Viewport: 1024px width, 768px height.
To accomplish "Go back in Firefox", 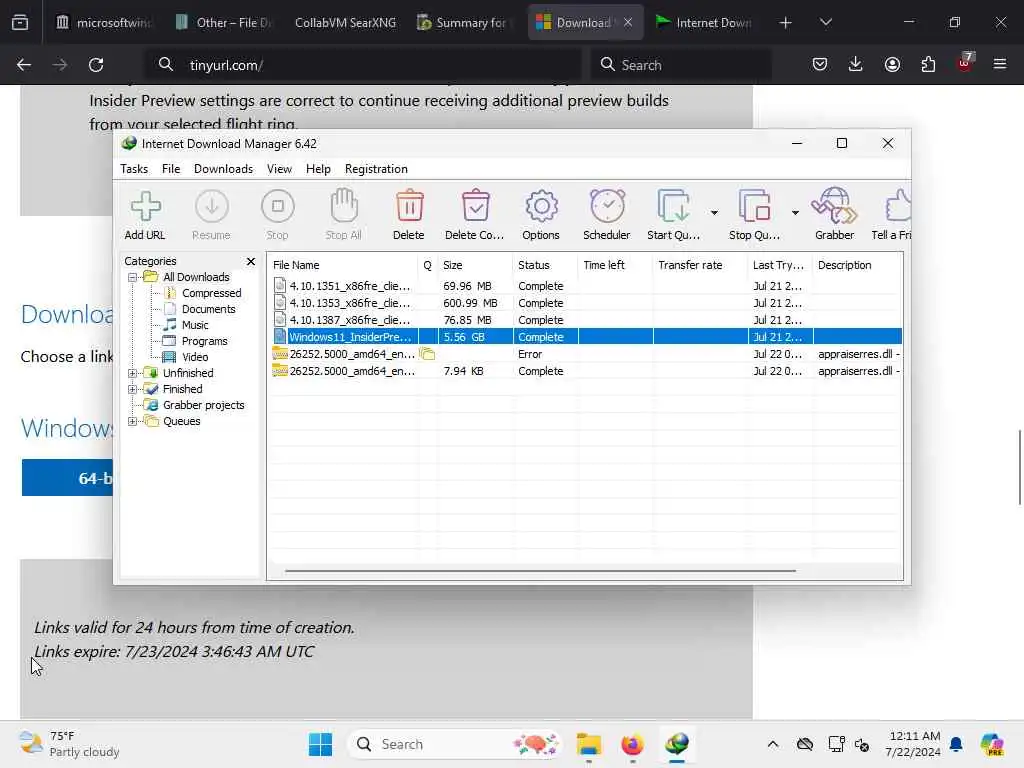I will coord(24,65).
